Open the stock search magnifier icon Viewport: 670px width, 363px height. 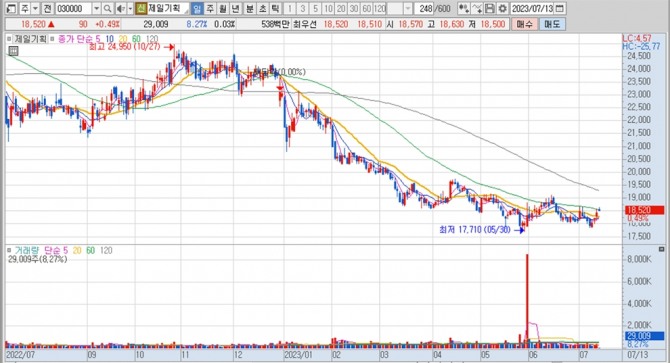[x=108, y=8]
